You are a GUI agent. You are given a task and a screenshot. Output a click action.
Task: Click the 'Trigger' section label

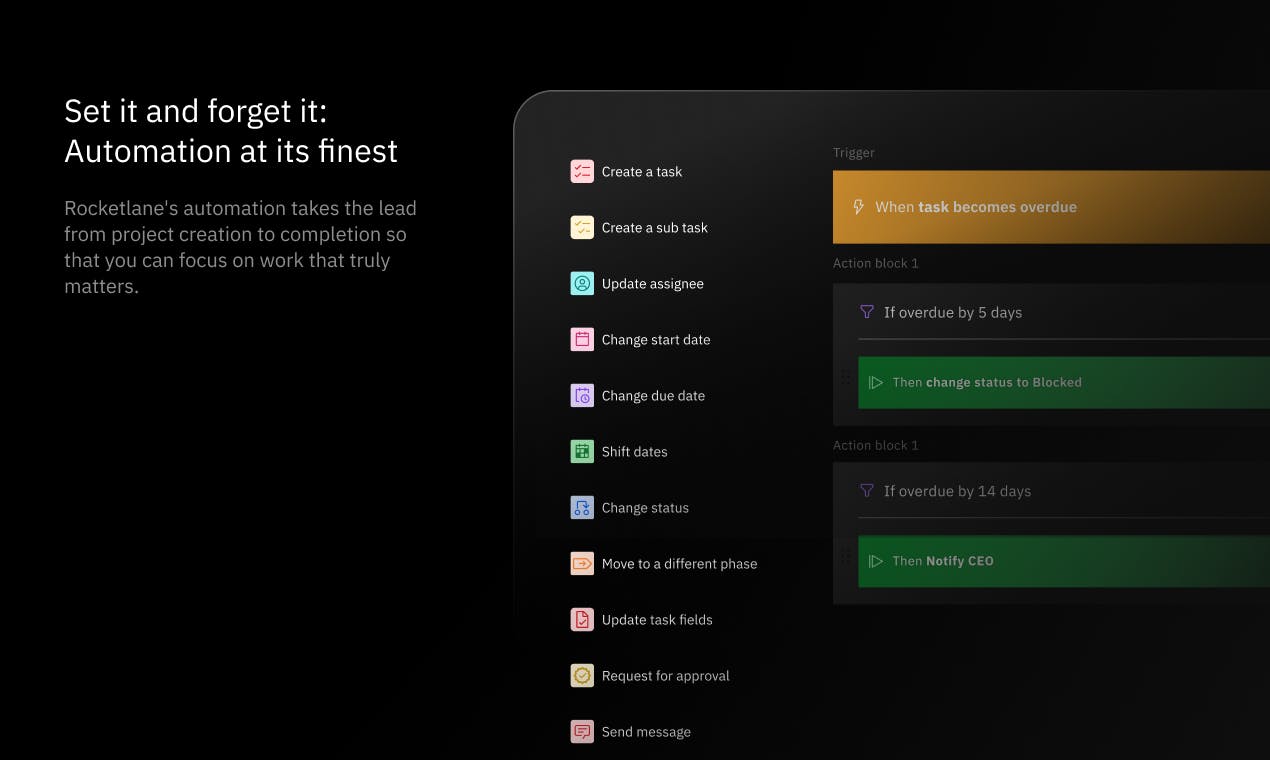tap(854, 153)
